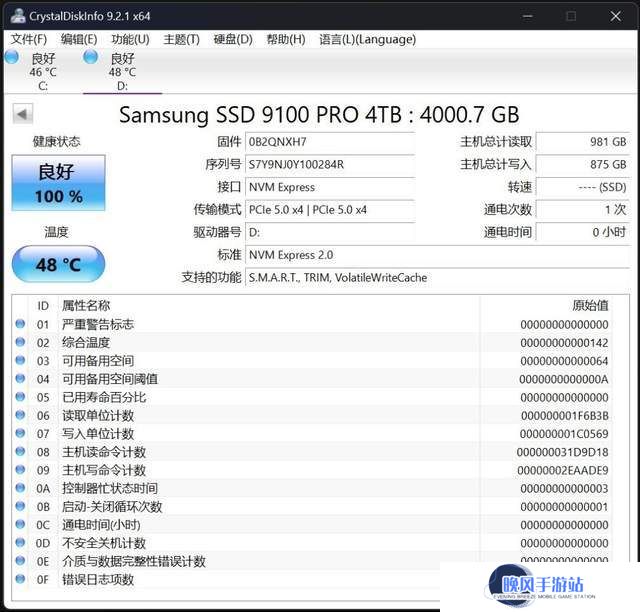Click the transfer mode field PCIe 5.0 x4
The height and width of the screenshot is (612, 640).
coord(330,210)
